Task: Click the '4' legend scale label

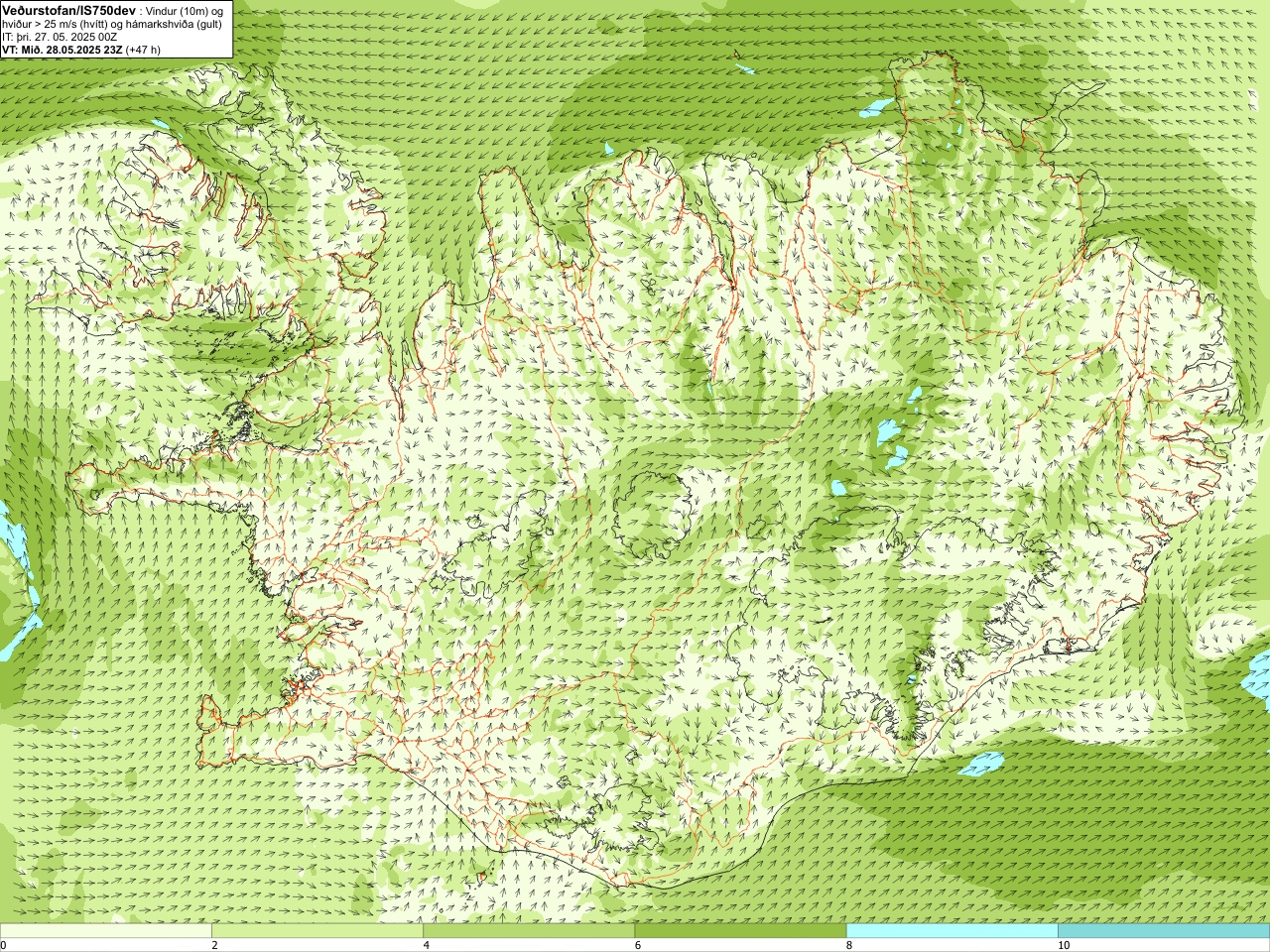Action: point(427,945)
